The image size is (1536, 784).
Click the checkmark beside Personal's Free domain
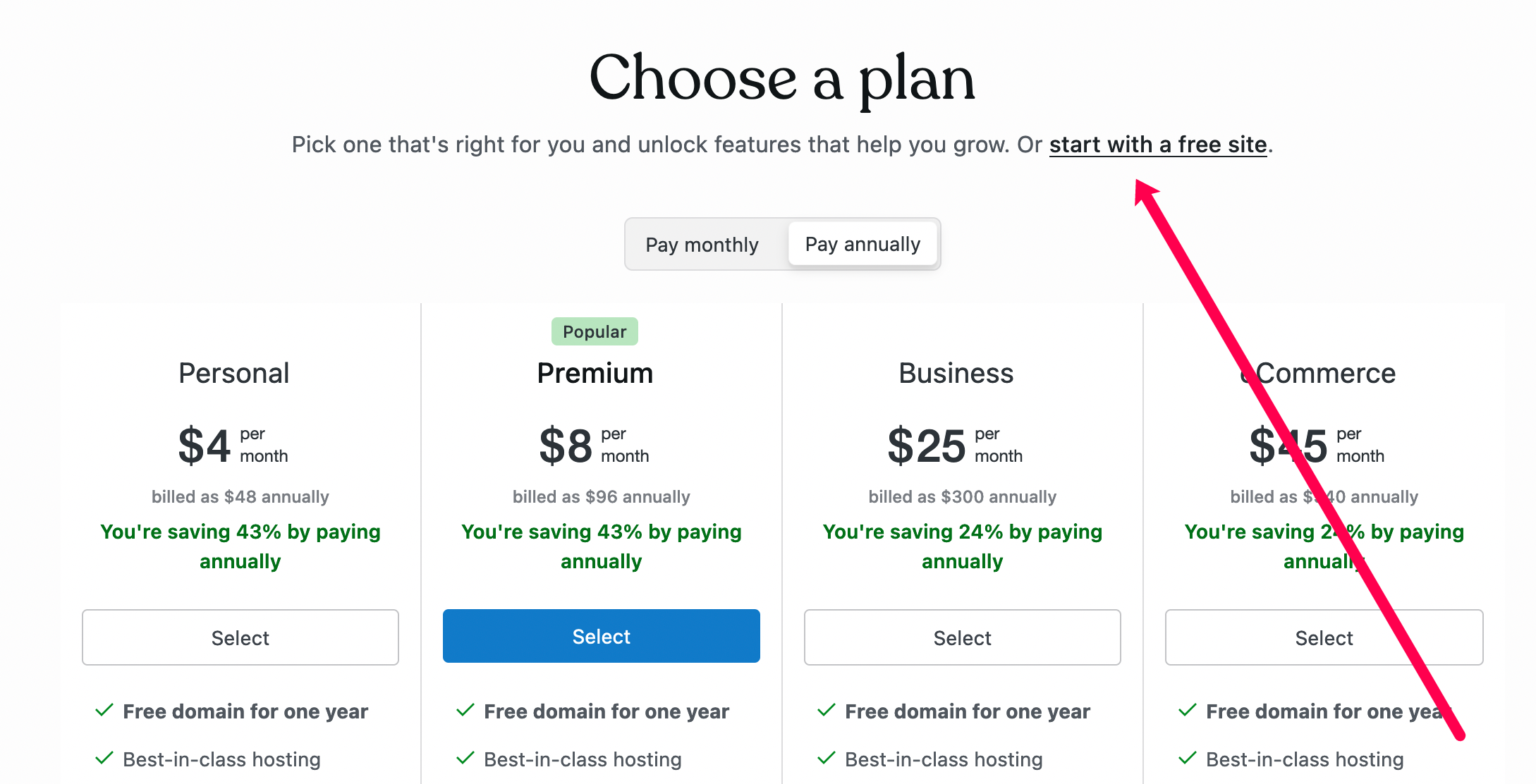(104, 710)
